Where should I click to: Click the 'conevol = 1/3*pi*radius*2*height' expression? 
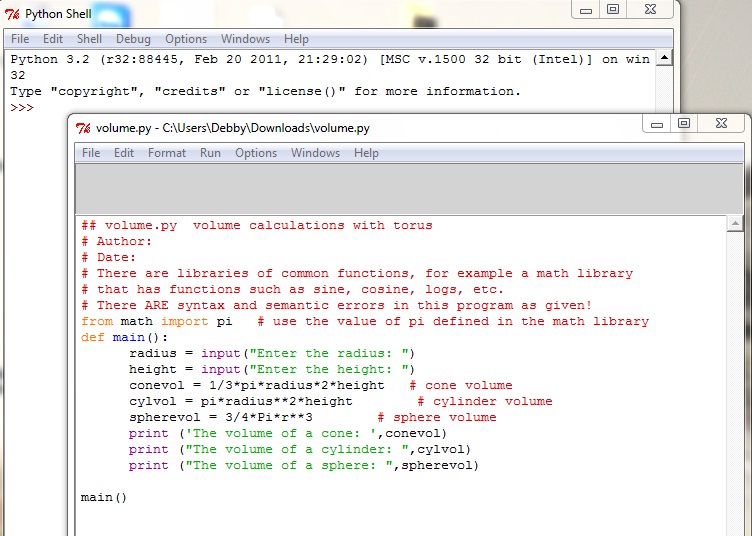pos(257,385)
